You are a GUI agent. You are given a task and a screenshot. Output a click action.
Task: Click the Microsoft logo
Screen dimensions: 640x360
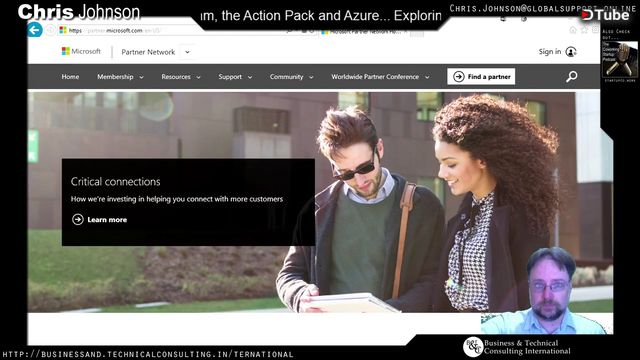(x=81, y=51)
